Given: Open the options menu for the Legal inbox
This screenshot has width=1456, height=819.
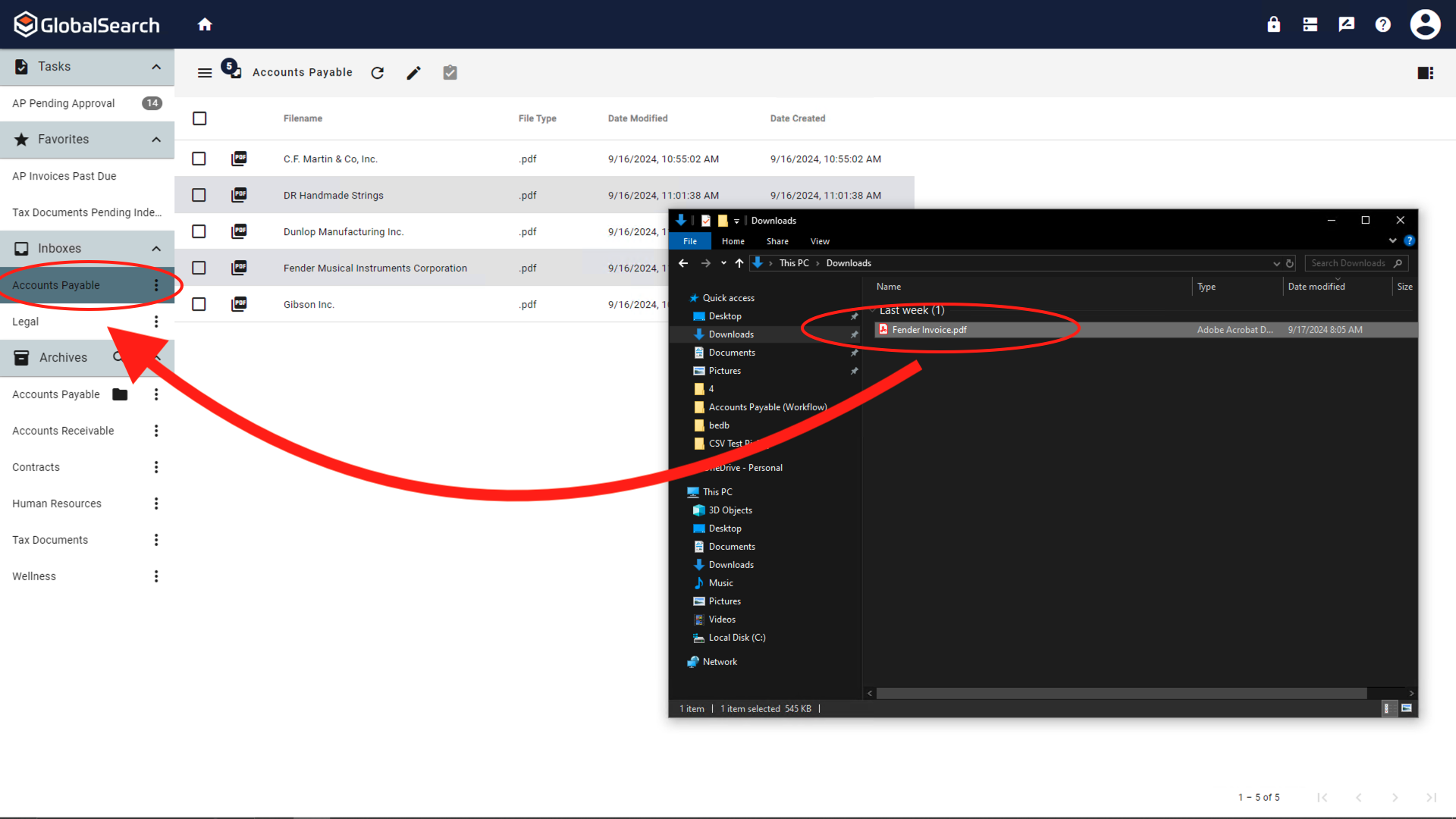Looking at the screenshot, I should [156, 322].
